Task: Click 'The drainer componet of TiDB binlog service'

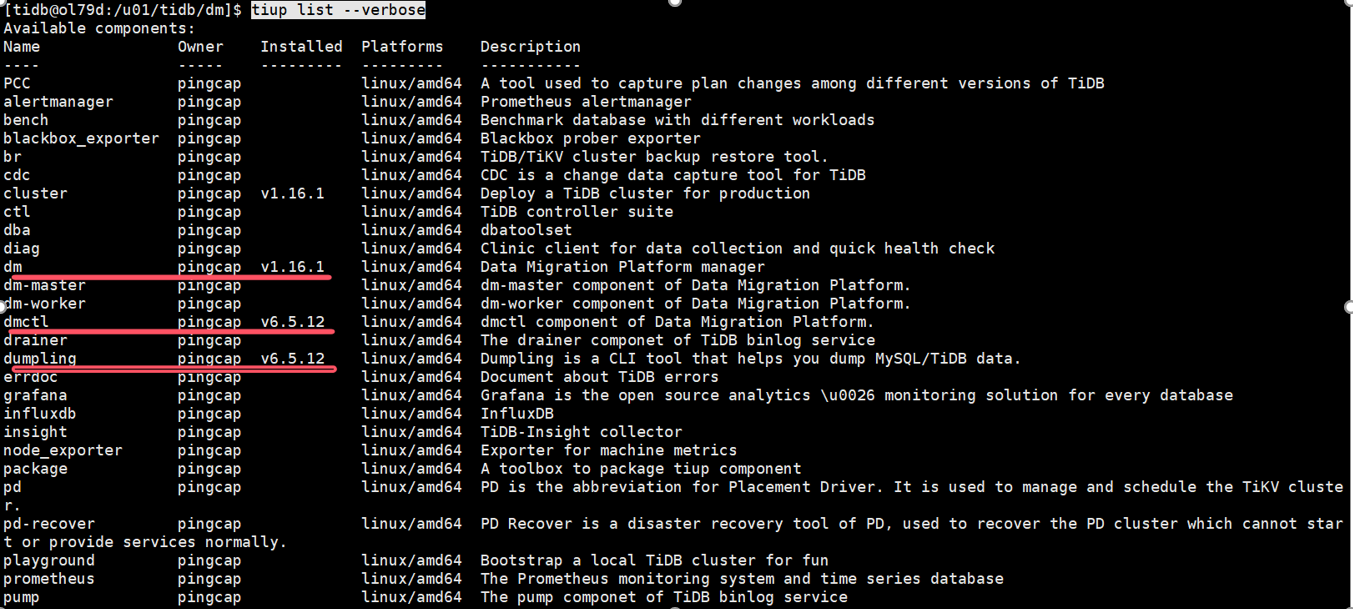Action: (677, 341)
